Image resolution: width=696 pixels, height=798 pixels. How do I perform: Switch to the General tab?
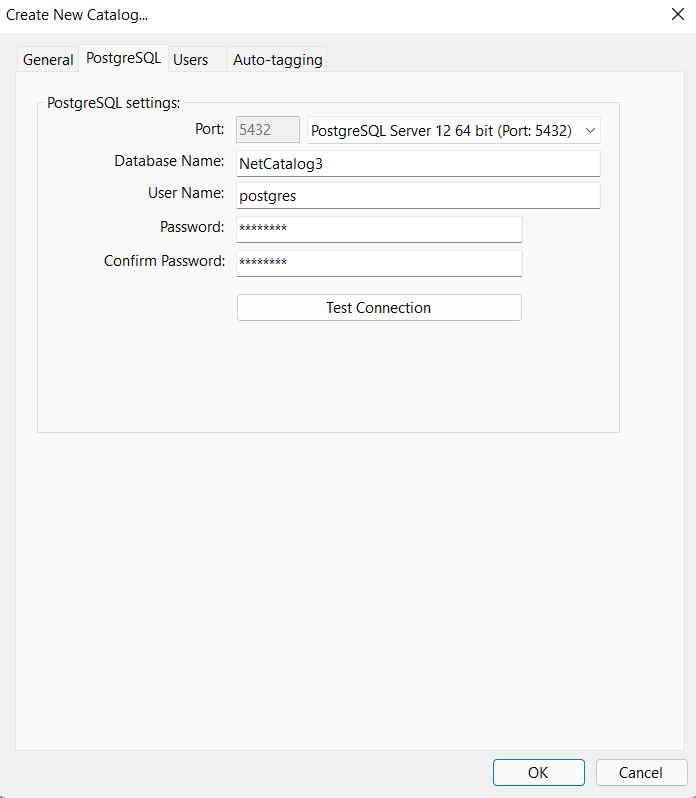pos(48,60)
